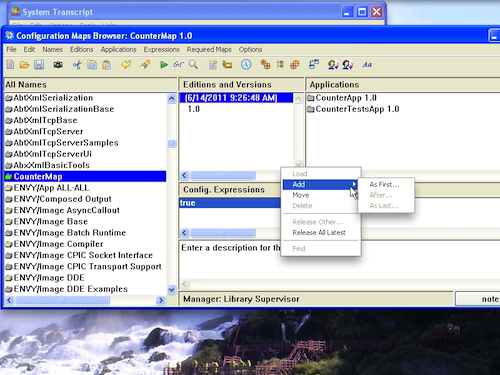Image resolution: width=500 pixels, height=375 pixels.
Task: Click the All Names scroll down arrow
Action: [x=171, y=290]
